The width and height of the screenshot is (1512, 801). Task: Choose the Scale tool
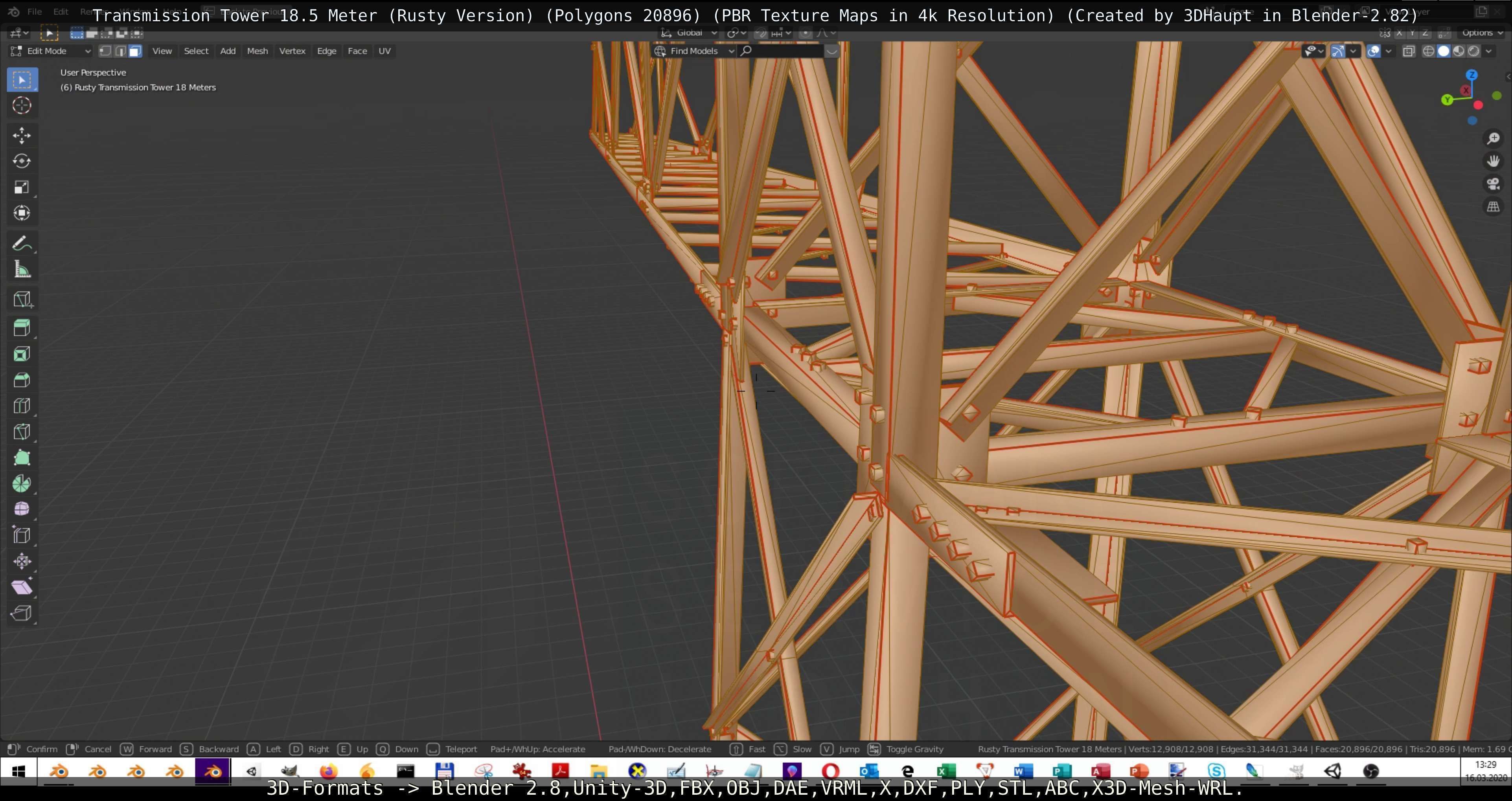[22, 187]
